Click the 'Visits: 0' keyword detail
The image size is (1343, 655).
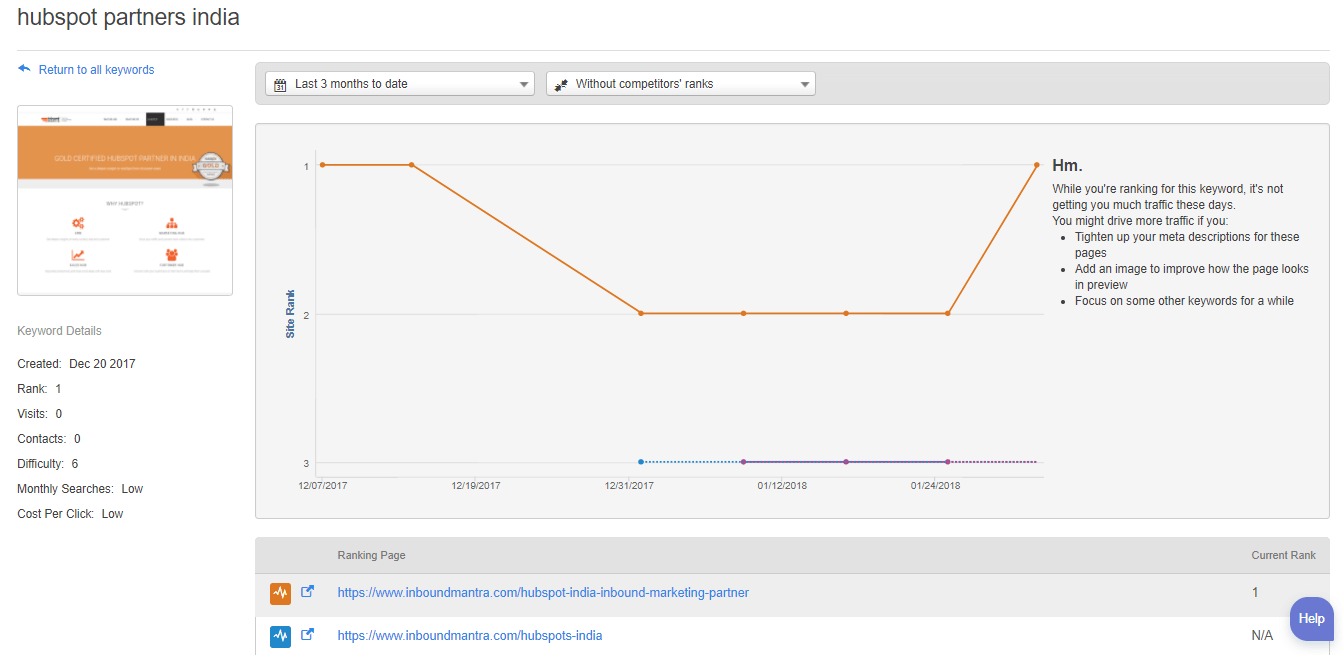(x=39, y=414)
